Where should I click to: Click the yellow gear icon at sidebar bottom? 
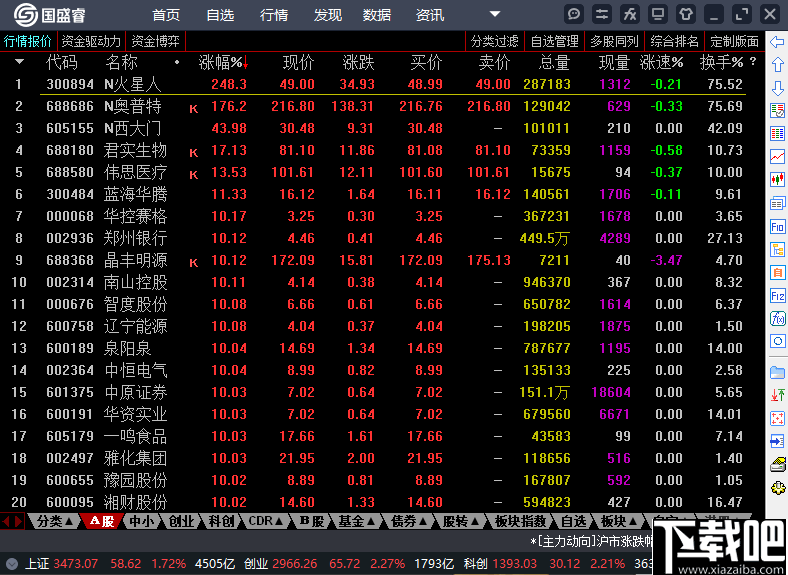pyautogui.click(x=777, y=488)
